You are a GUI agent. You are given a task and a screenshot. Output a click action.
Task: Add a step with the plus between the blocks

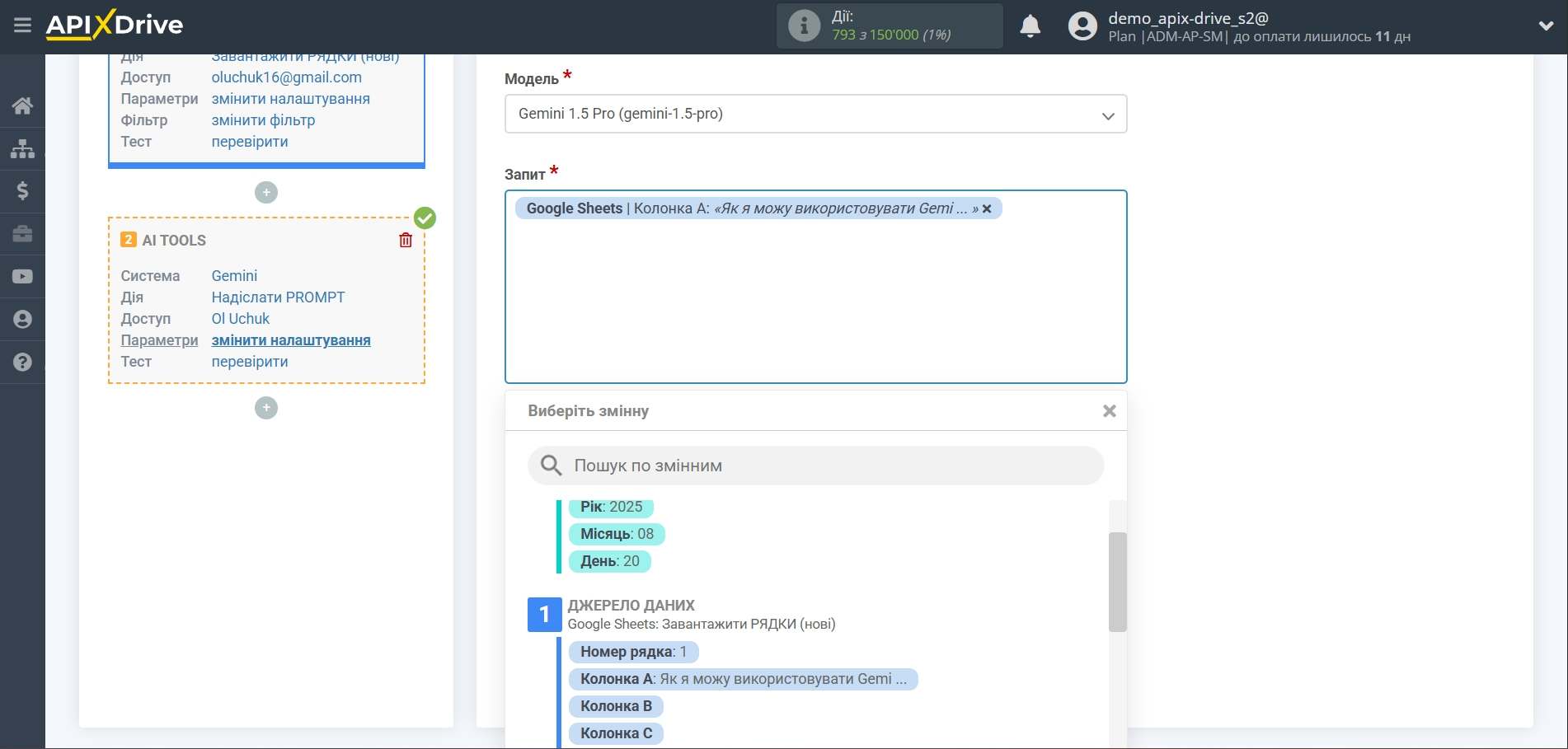266,193
